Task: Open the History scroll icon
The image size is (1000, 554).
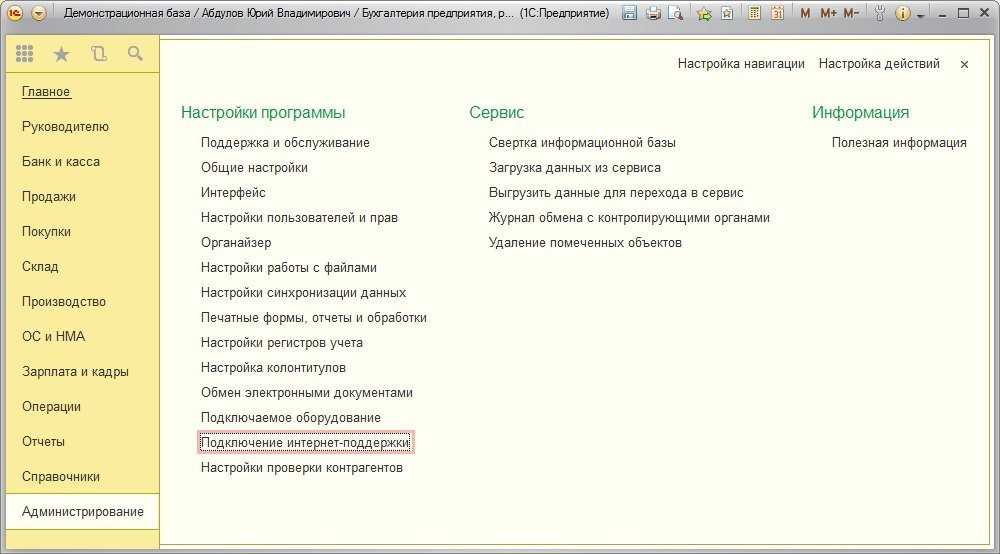Action: [x=98, y=54]
